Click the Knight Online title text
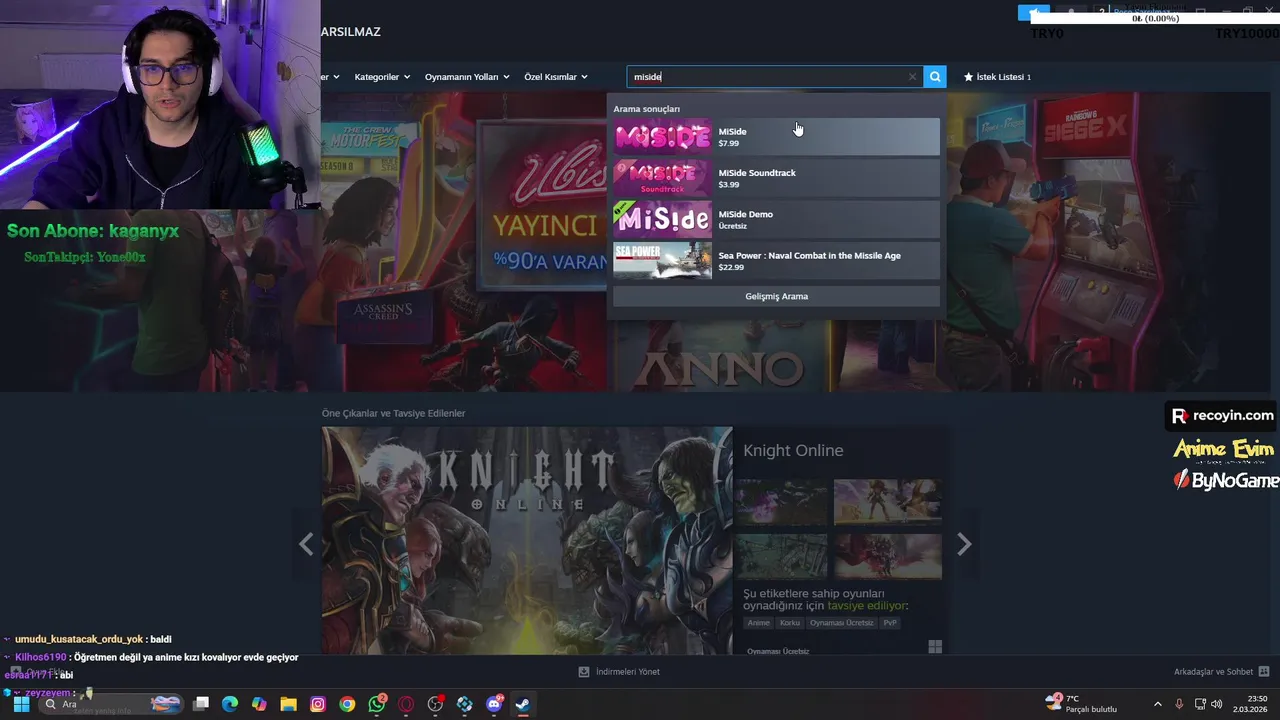The width and height of the screenshot is (1280, 720). (793, 451)
